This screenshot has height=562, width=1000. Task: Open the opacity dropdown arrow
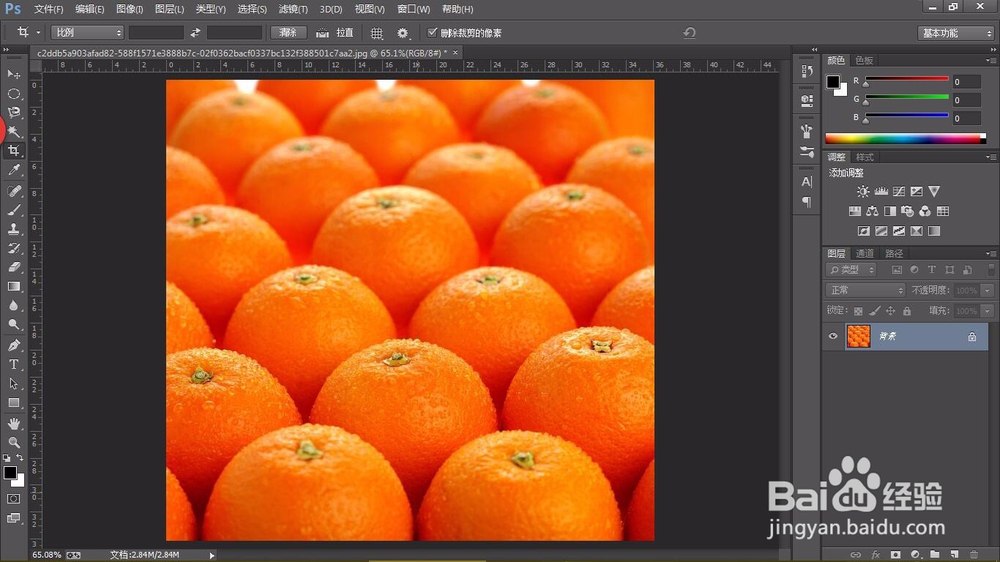987,290
